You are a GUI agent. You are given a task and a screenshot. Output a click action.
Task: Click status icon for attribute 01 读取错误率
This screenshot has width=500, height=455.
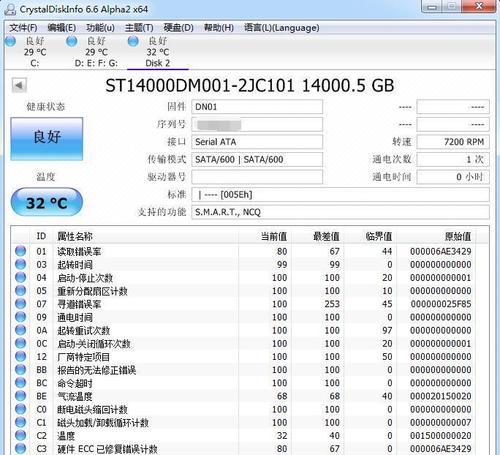21,251
